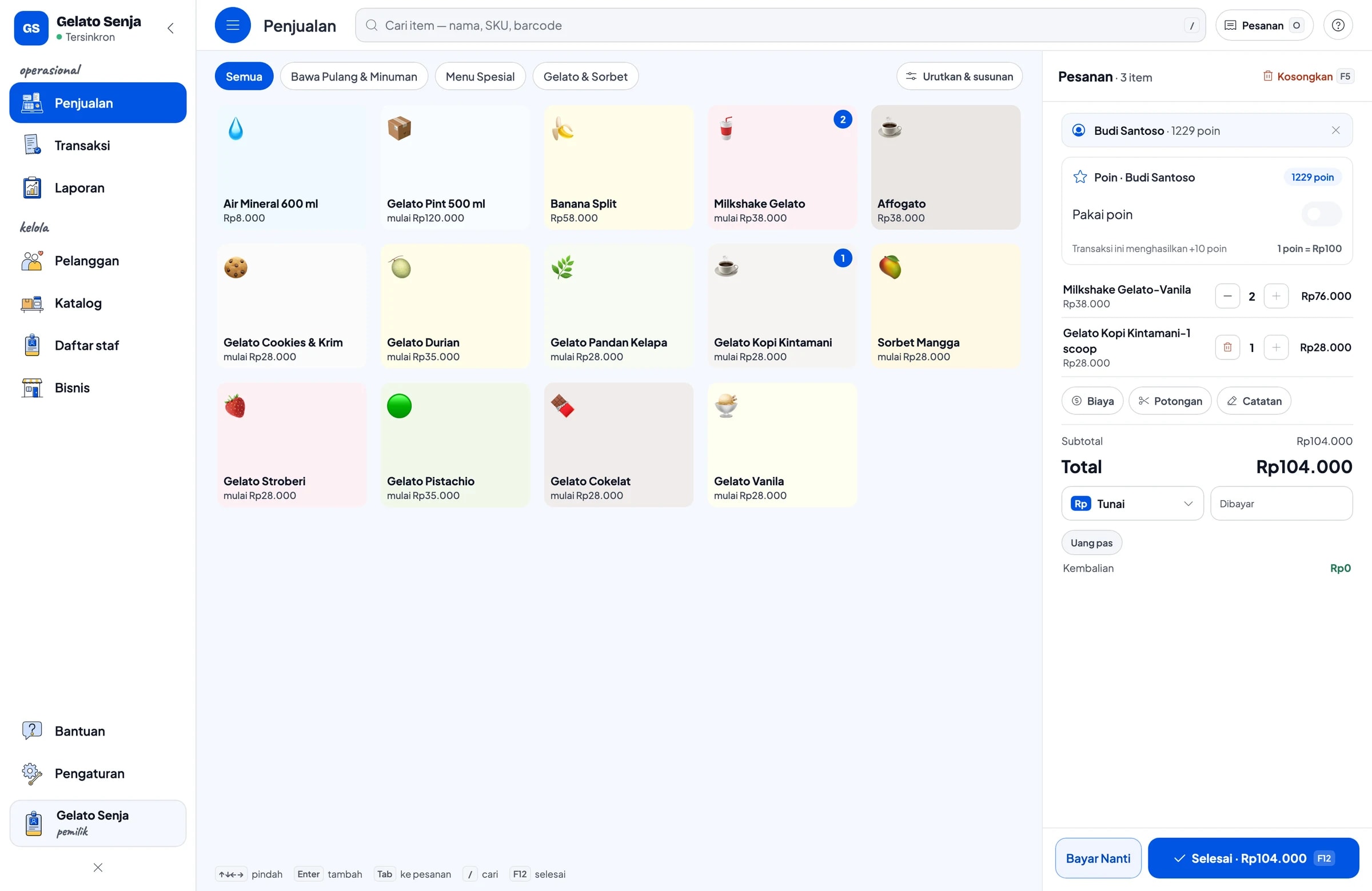The image size is (1372, 891).
Task: Click the Dibayar amount field
Action: coord(1282,504)
